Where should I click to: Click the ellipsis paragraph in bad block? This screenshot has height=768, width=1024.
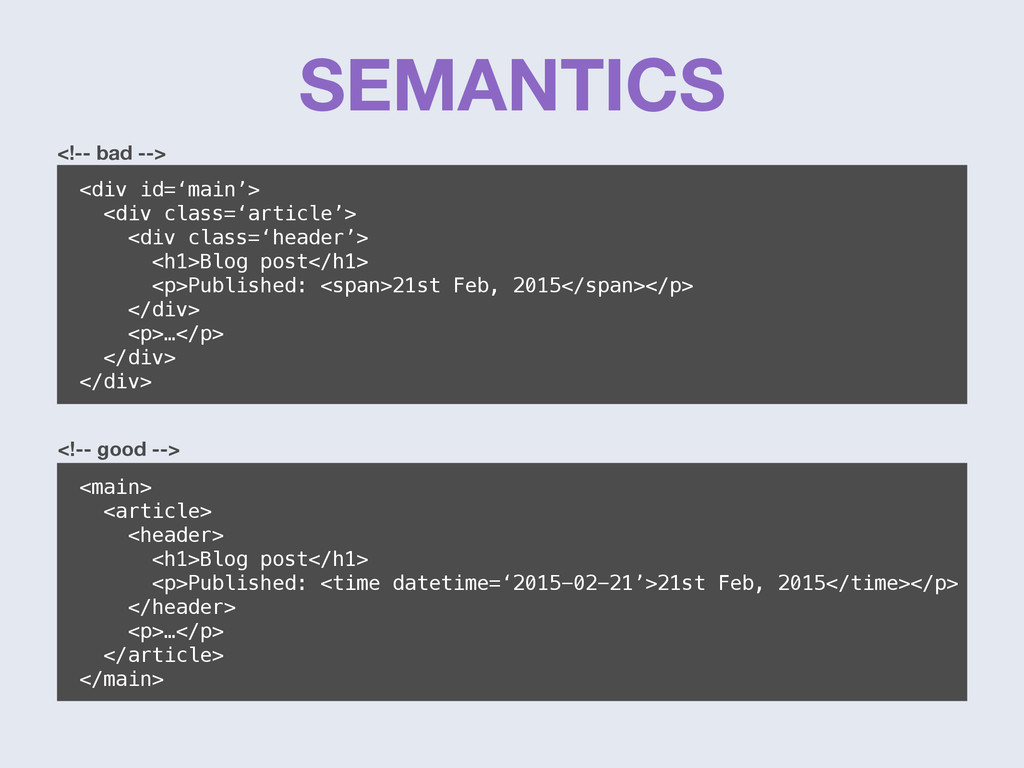coord(176,334)
